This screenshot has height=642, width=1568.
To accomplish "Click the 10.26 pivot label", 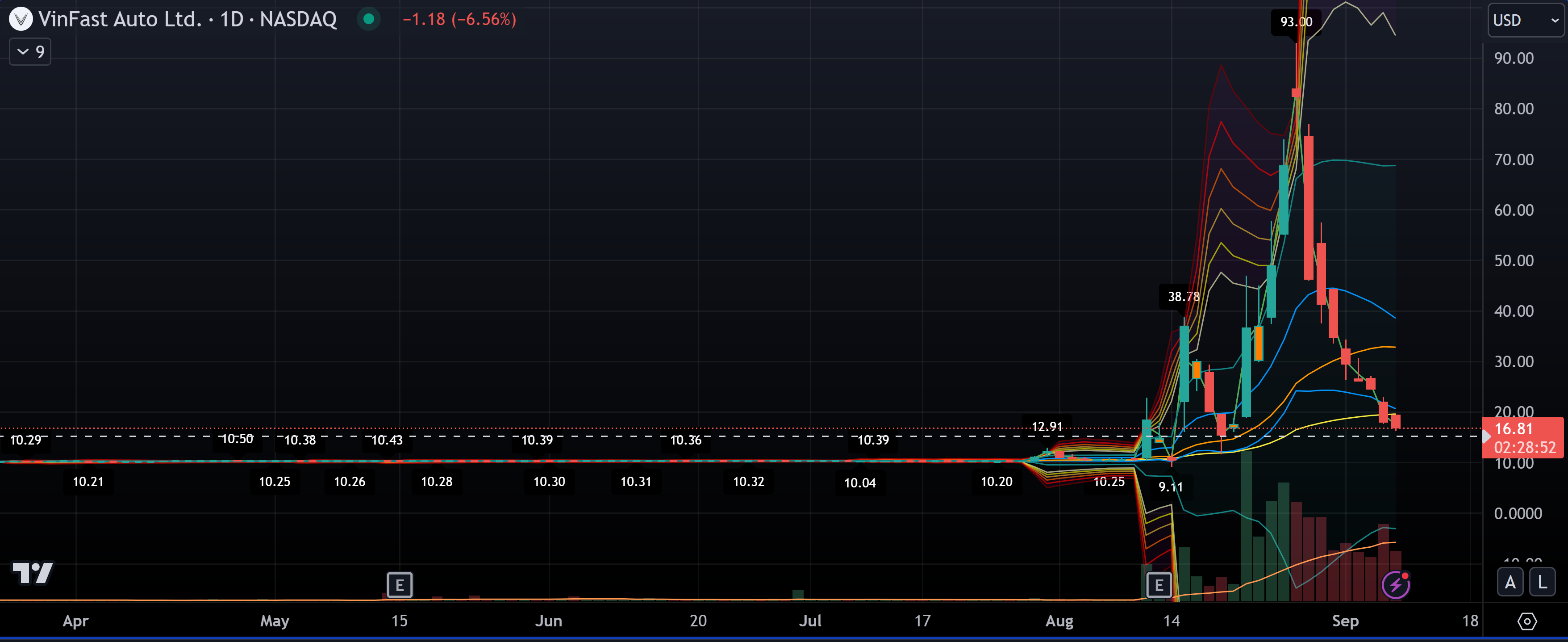I will click(x=350, y=482).
